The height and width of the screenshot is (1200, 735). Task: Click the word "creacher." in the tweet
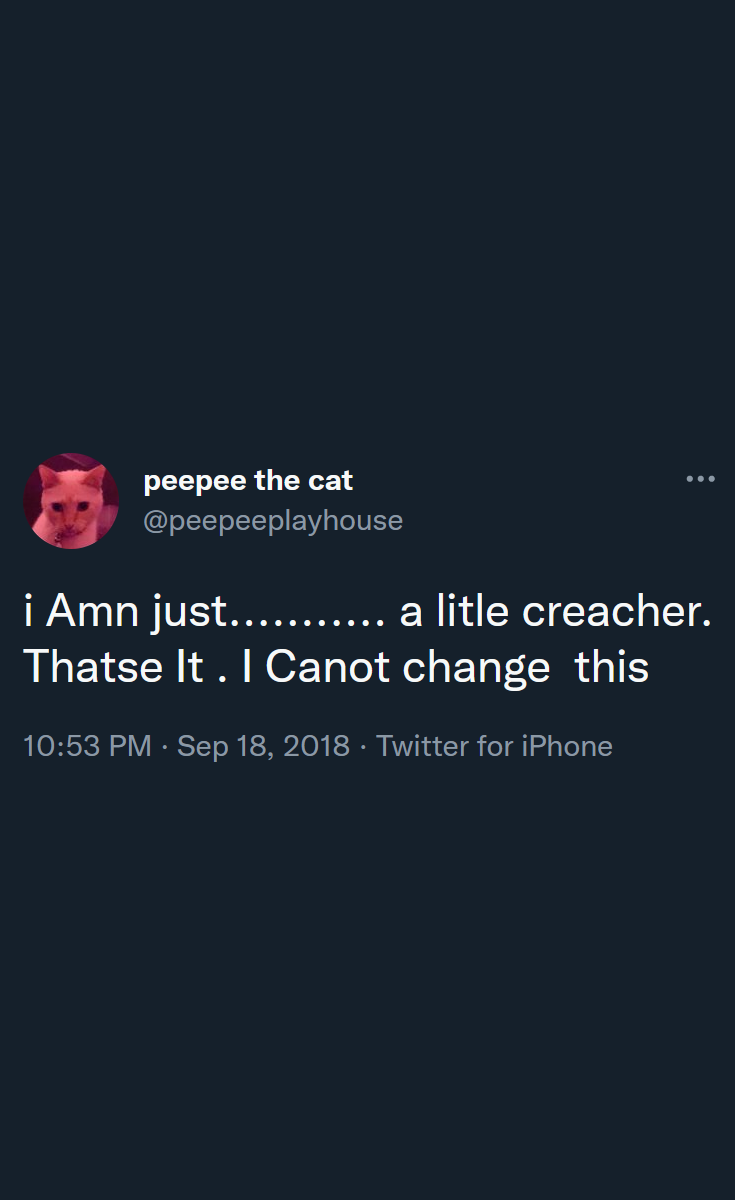click(x=617, y=612)
